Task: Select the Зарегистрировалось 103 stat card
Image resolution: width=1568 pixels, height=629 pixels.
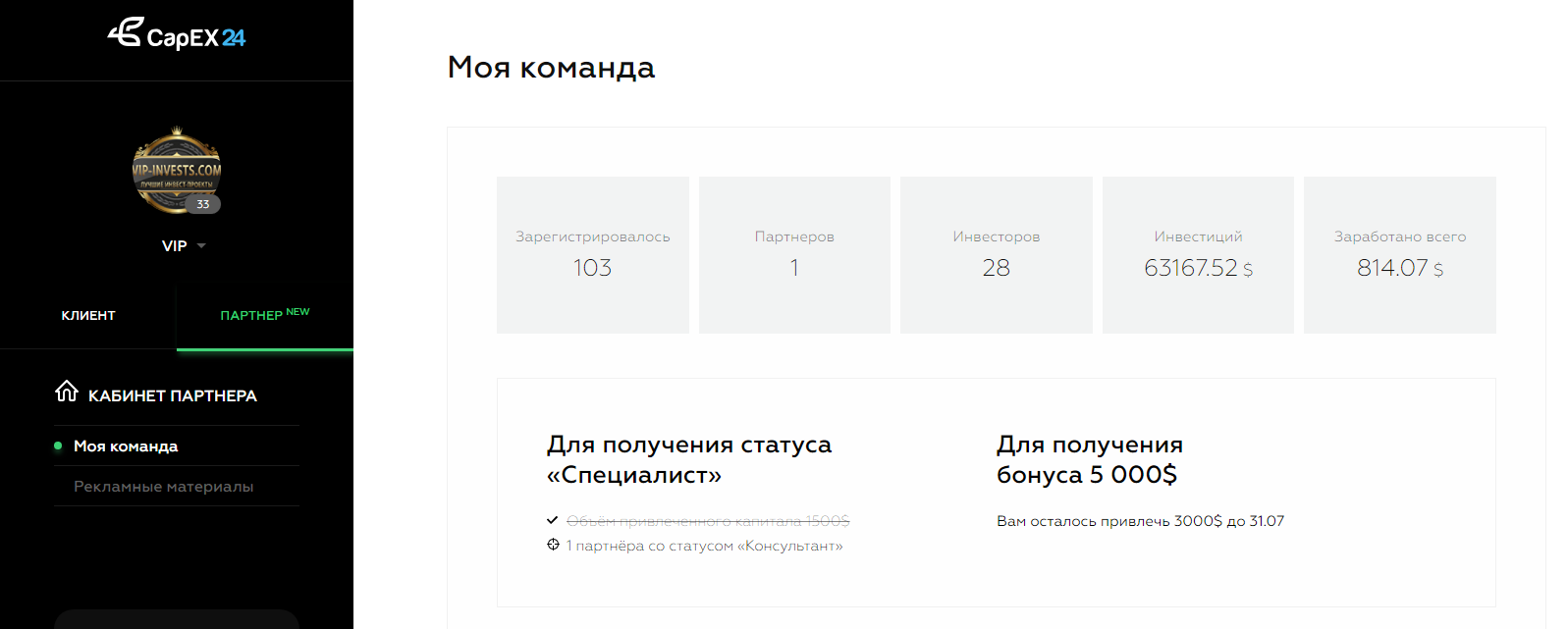Action: tap(593, 255)
